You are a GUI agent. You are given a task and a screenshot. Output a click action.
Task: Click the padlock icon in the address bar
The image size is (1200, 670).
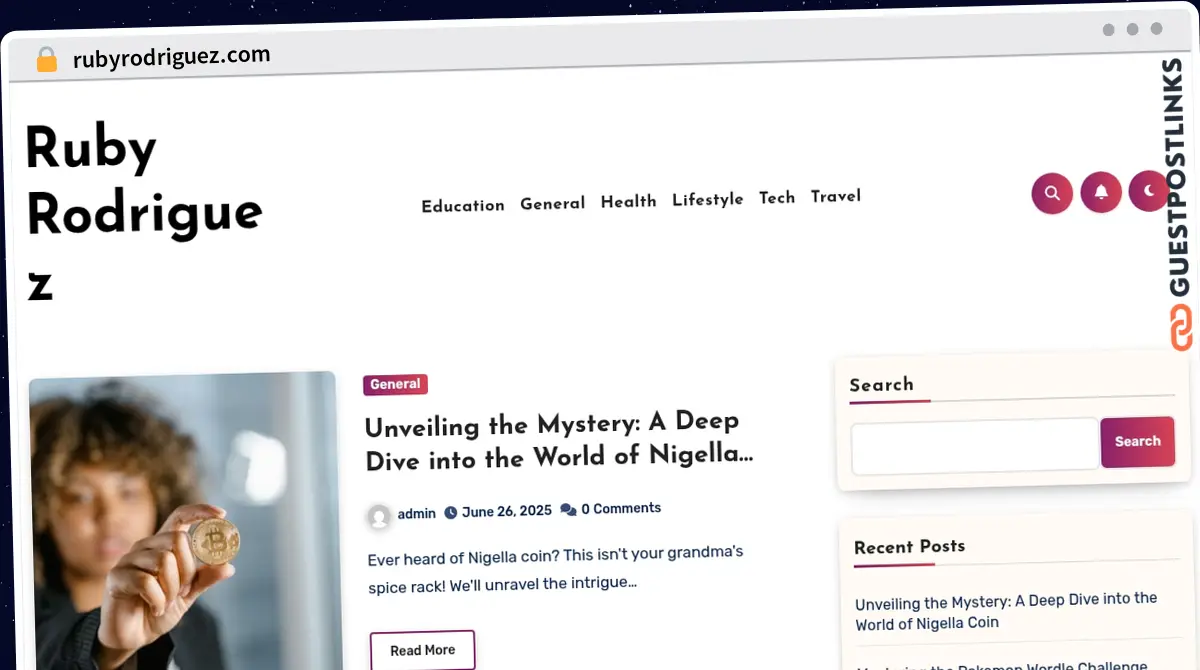tap(46, 58)
